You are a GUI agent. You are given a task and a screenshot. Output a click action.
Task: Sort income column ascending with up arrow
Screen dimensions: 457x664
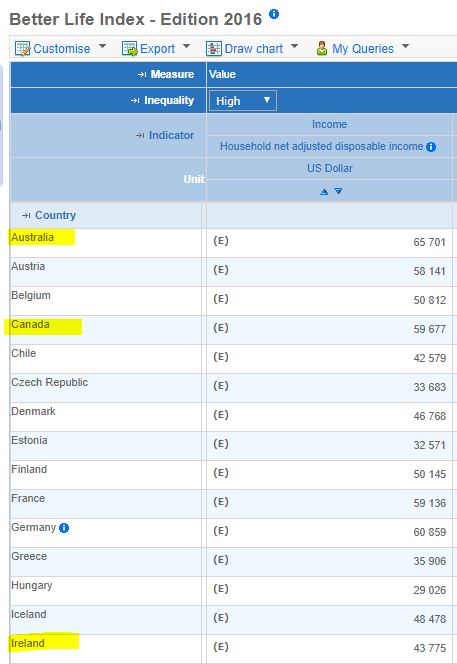click(x=324, y=192)
